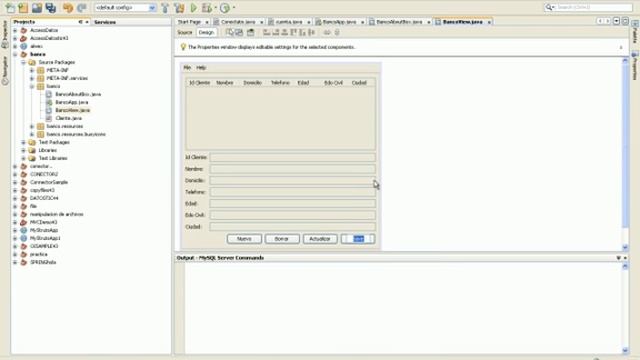Click the Save All toolbar icon
The image size is (640, 360).
[51, 7]
